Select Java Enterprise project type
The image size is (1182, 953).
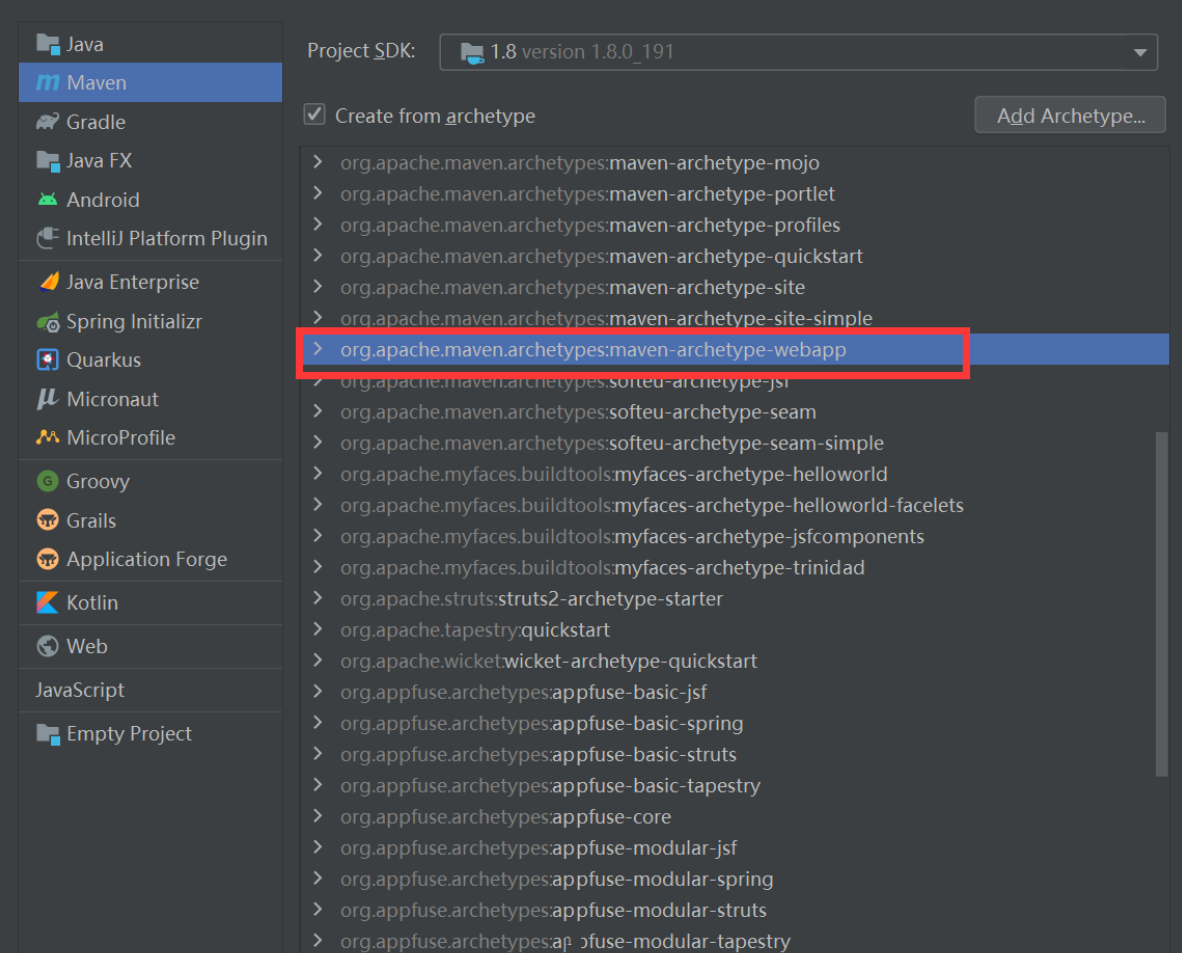[150, 282]
